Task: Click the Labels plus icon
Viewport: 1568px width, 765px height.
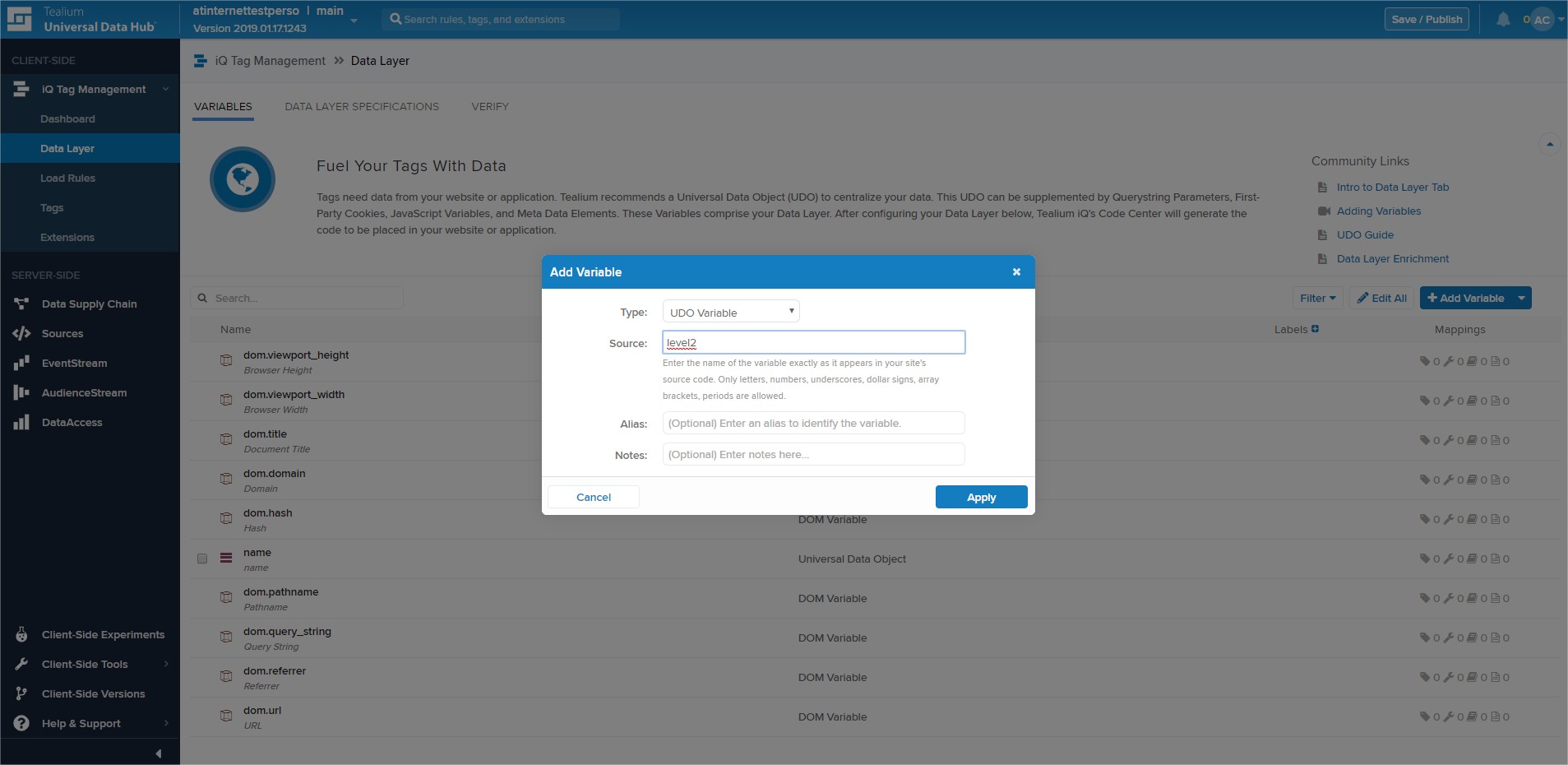Action: (x=1315, y=329)
